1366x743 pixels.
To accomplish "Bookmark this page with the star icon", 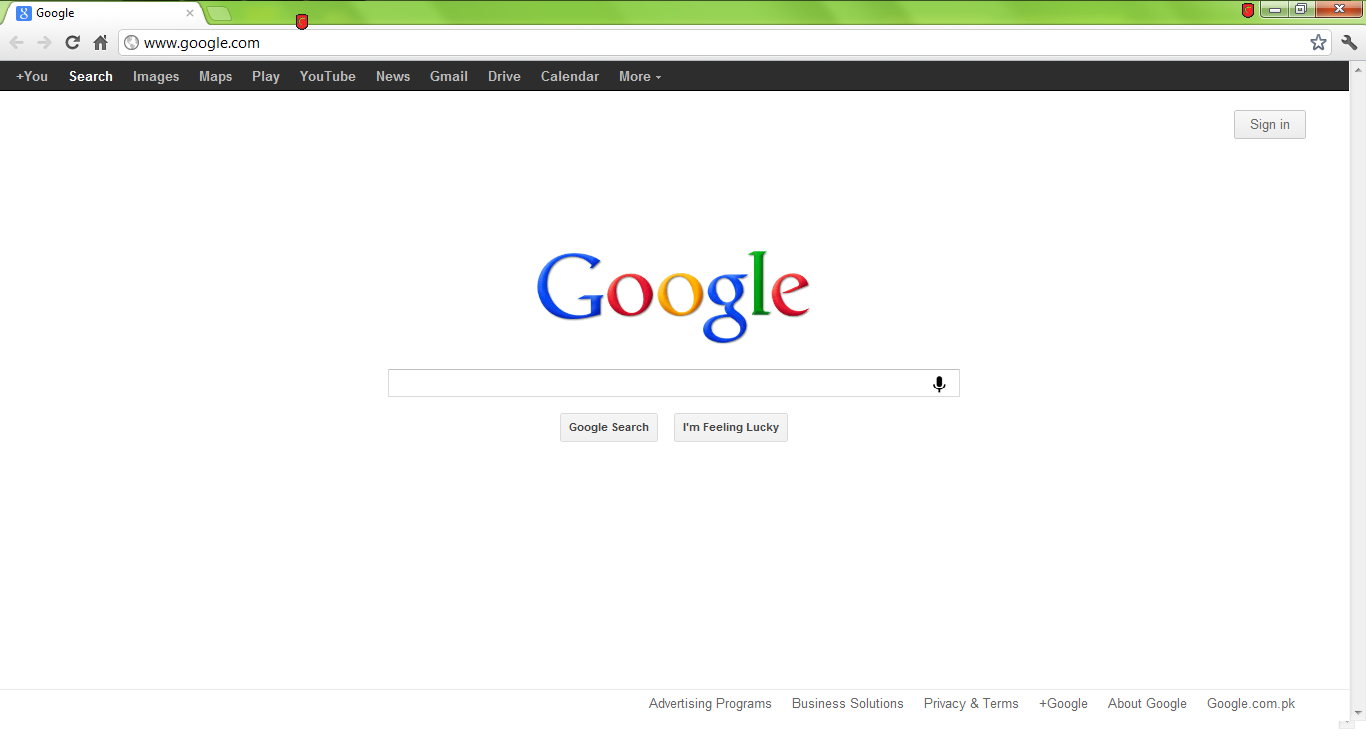I will (x=1318, y=43).
